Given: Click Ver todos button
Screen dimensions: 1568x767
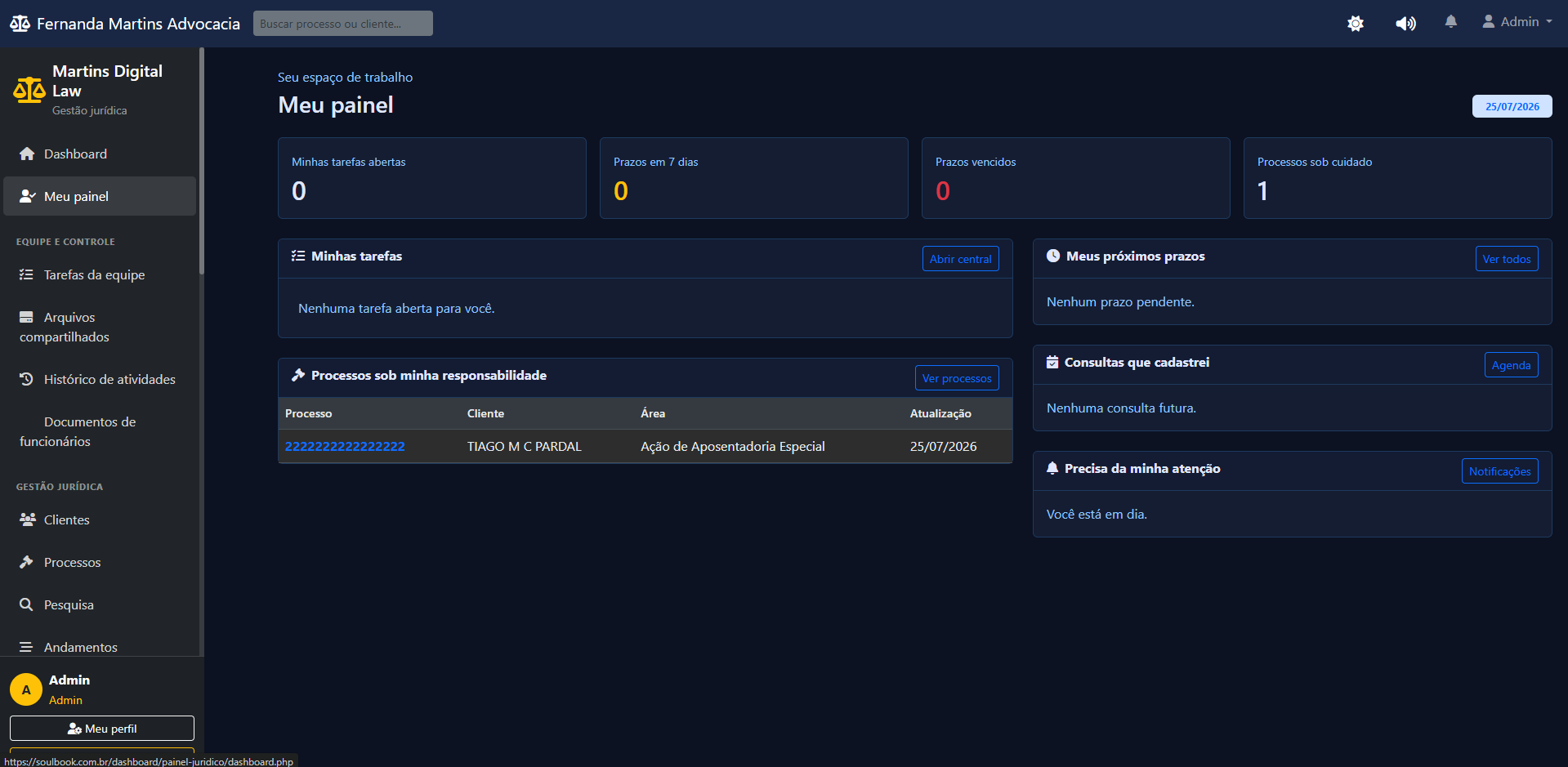Looking at the screenshot, I should [x=1507, y=259].
